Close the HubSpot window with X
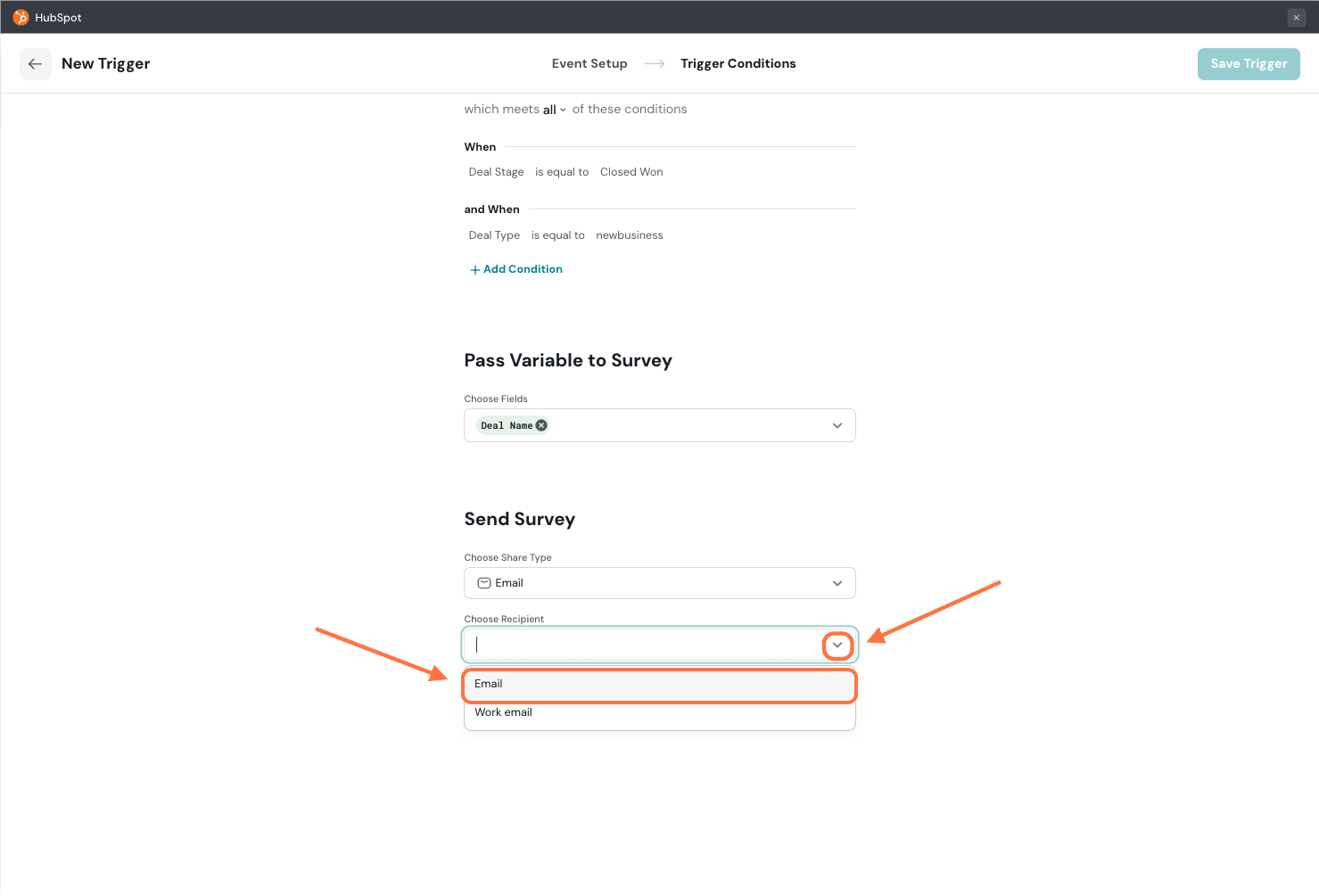The height and width of the screenshot is (896, 1319). pyautogui.click(x=1296, y=18)
